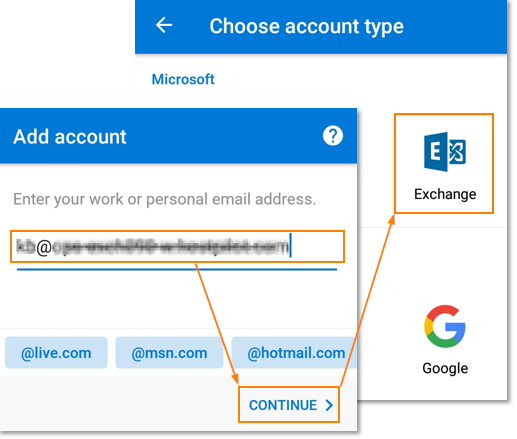
Task: Go back using the left arrow icon
Action: [x=164, y=25]
